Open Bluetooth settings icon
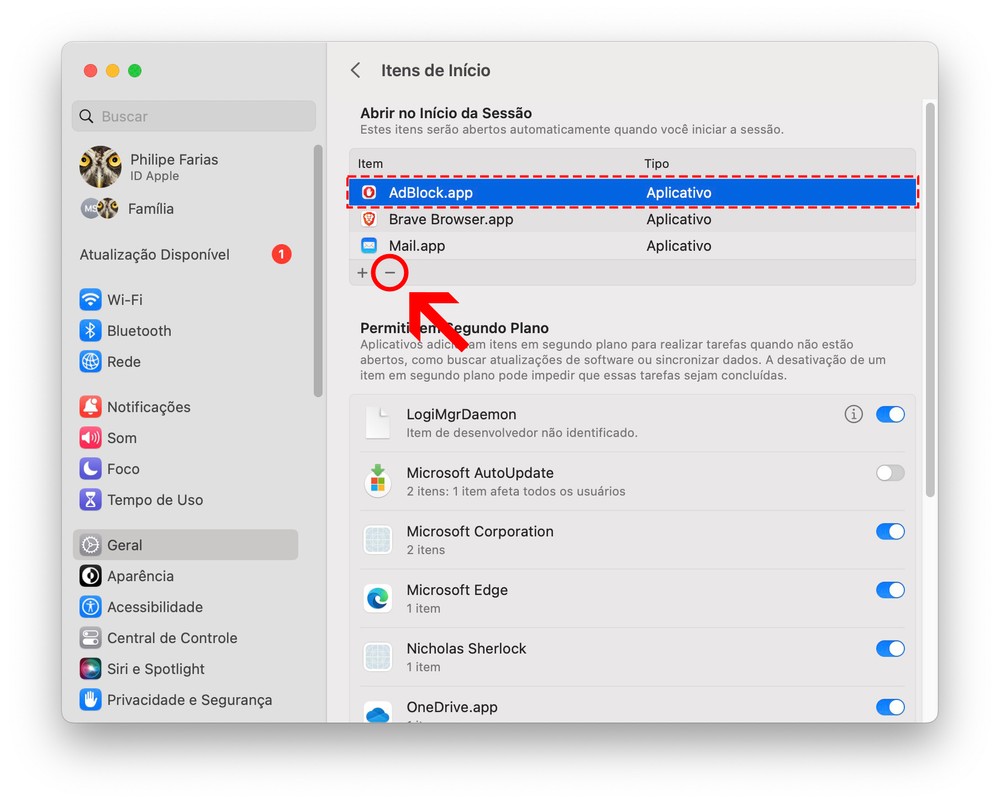 pos(91,330)
